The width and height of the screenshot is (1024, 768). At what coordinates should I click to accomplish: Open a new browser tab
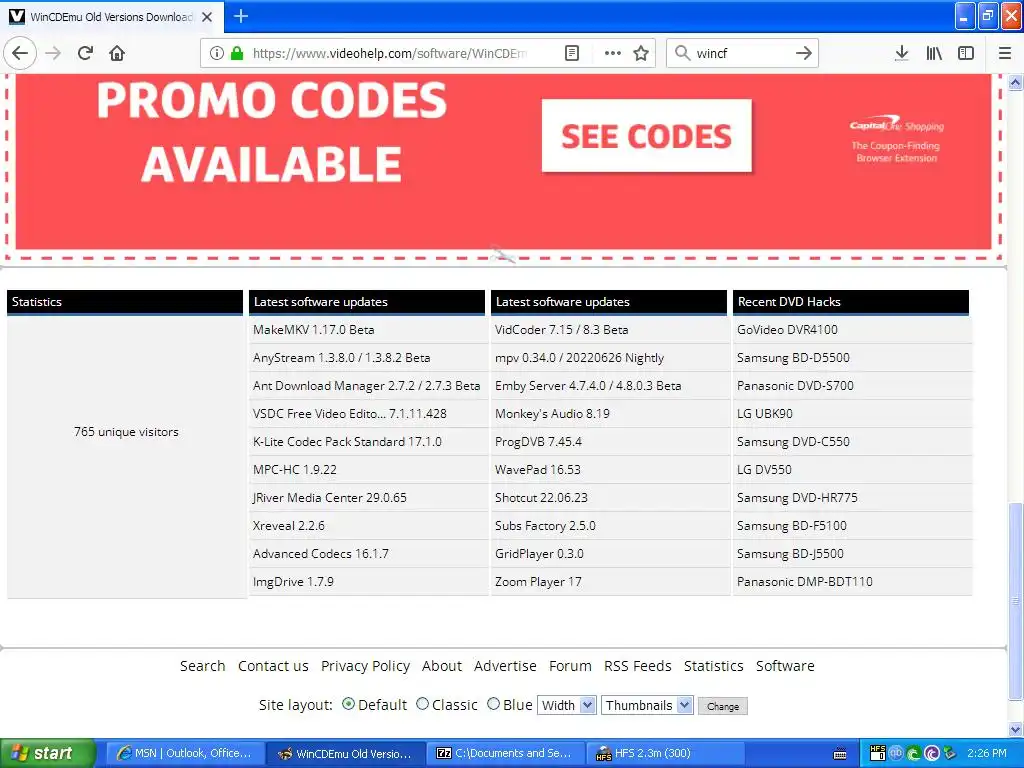[x=241, y=16]
